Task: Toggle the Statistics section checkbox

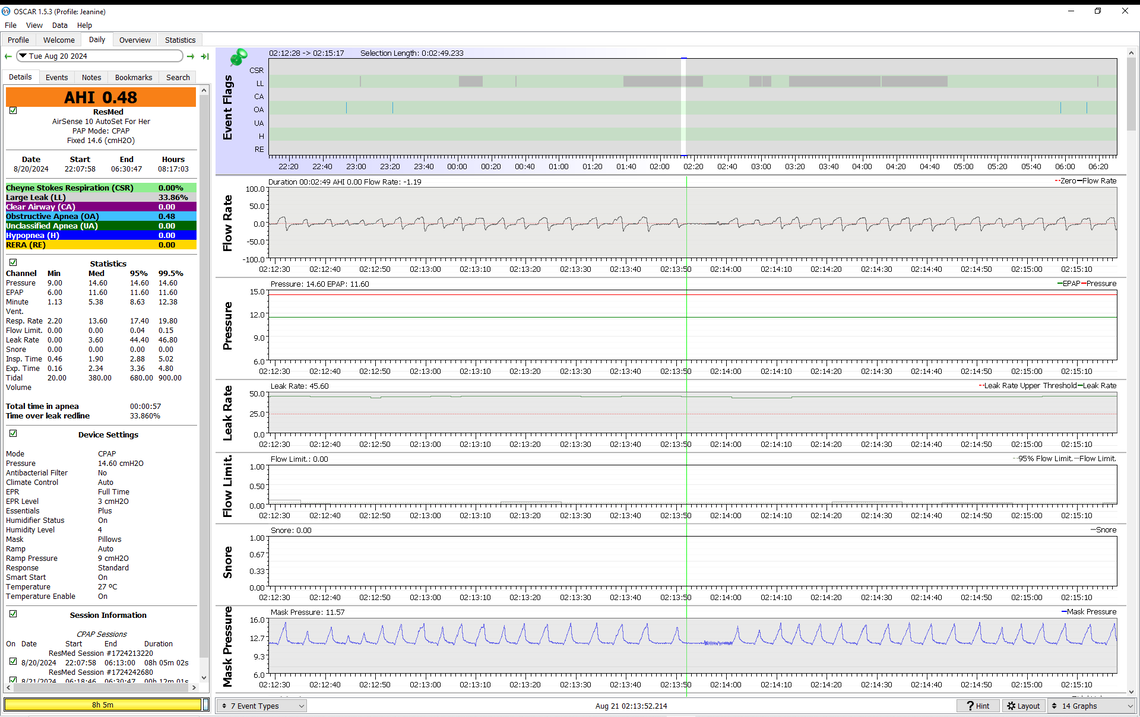Action: [x=13, y=263]
